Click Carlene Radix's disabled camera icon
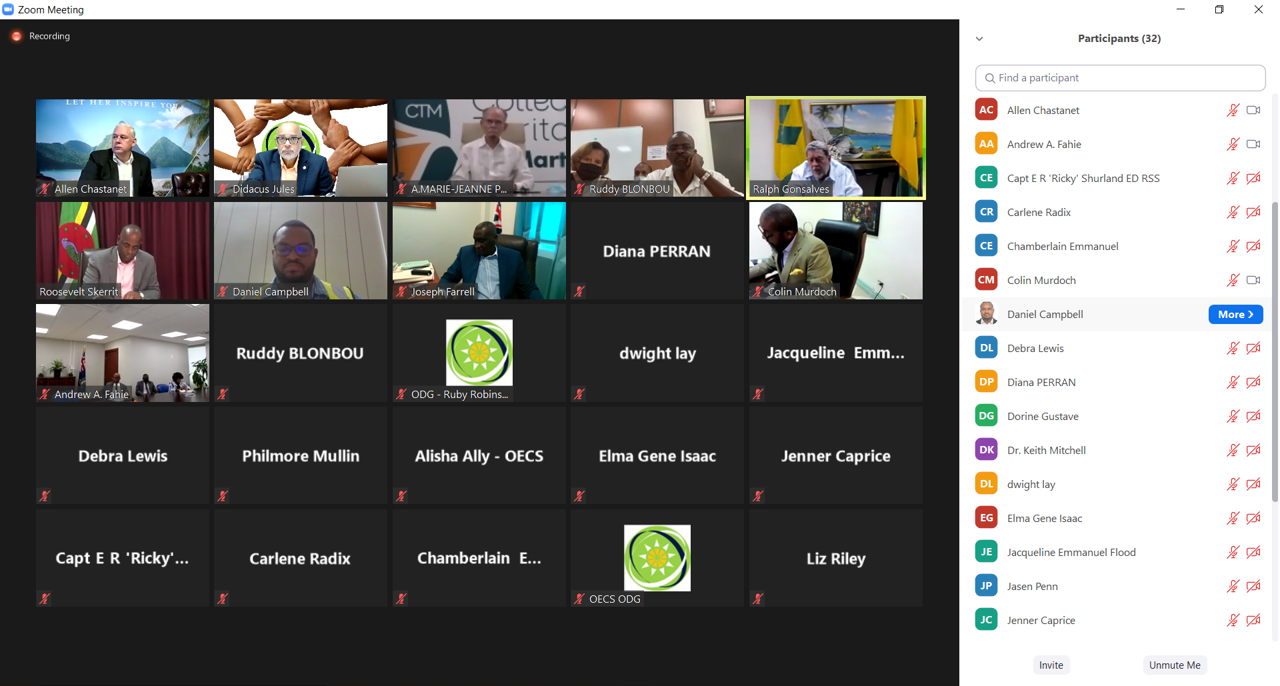This screenshot has height=686, width=1280. pyautogui.click(x=1253, y=212)
